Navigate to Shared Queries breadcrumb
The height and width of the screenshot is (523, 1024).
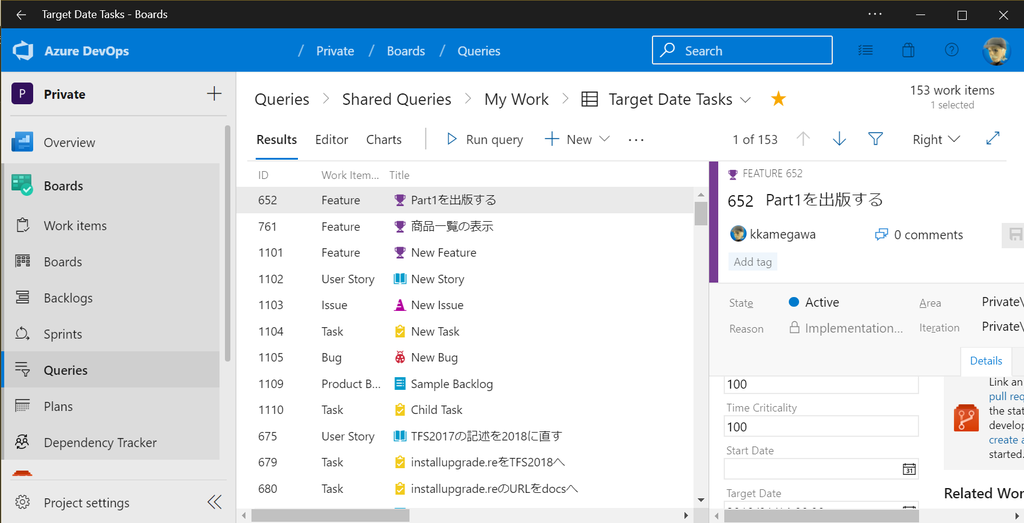[396, 99]
